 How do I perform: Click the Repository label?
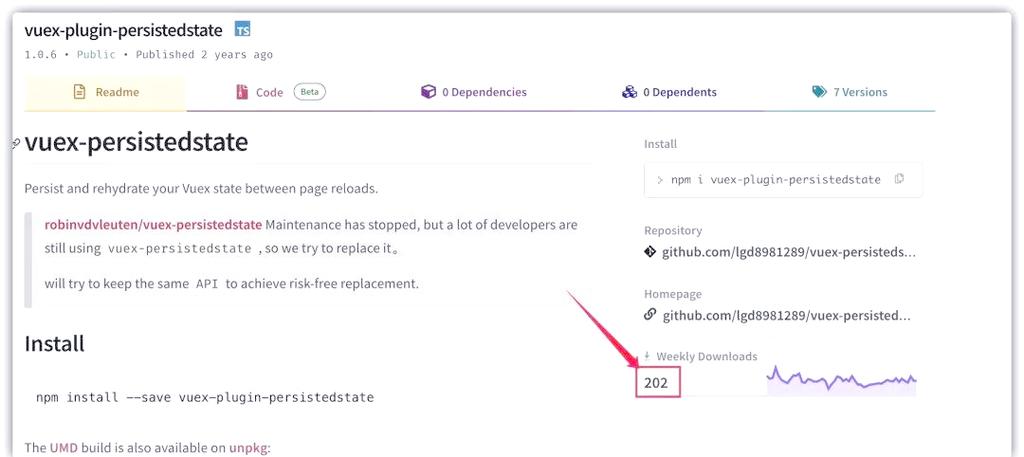click(x=673, y=231)
